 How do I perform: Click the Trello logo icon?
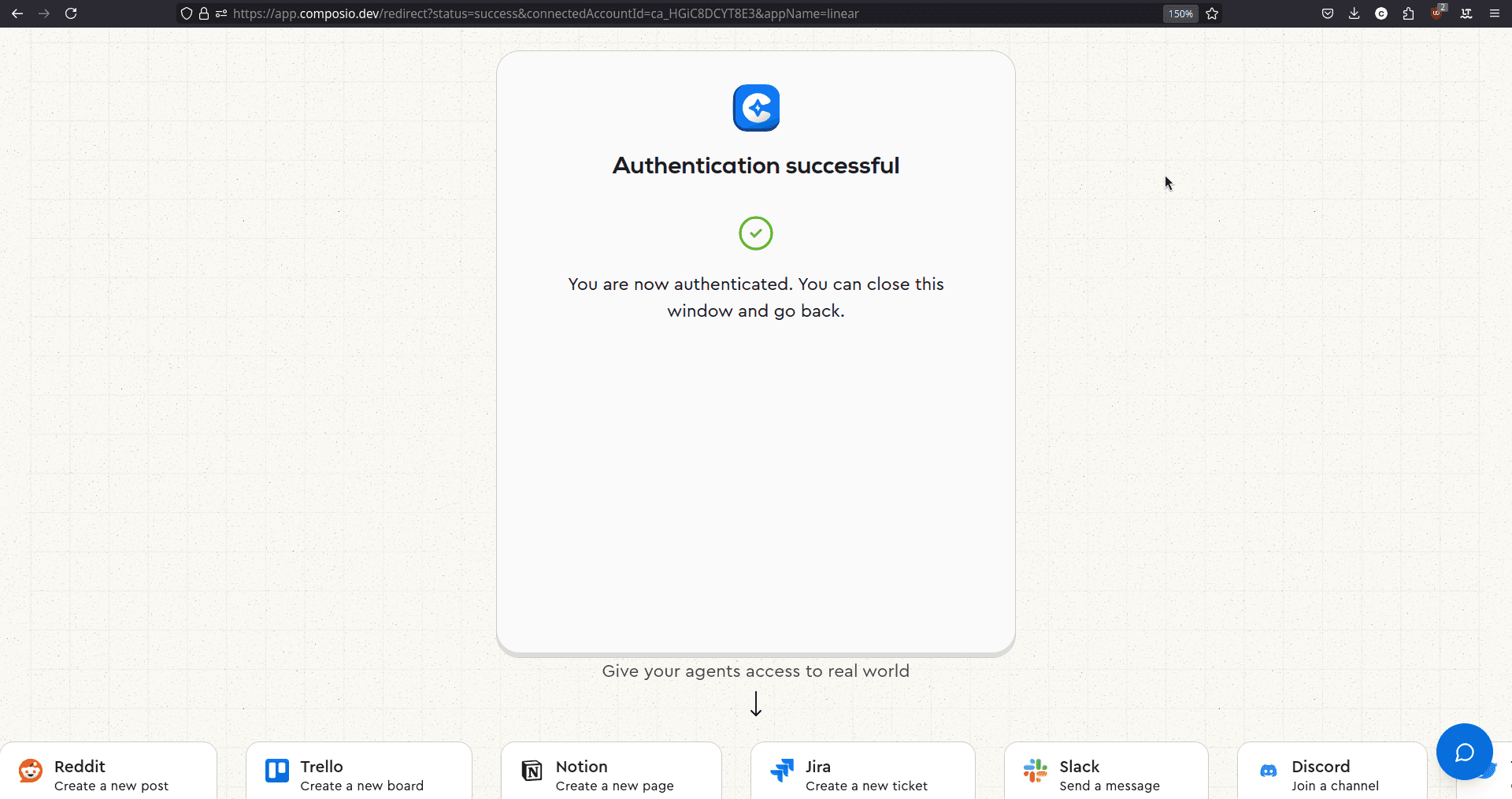pos(277,771)
